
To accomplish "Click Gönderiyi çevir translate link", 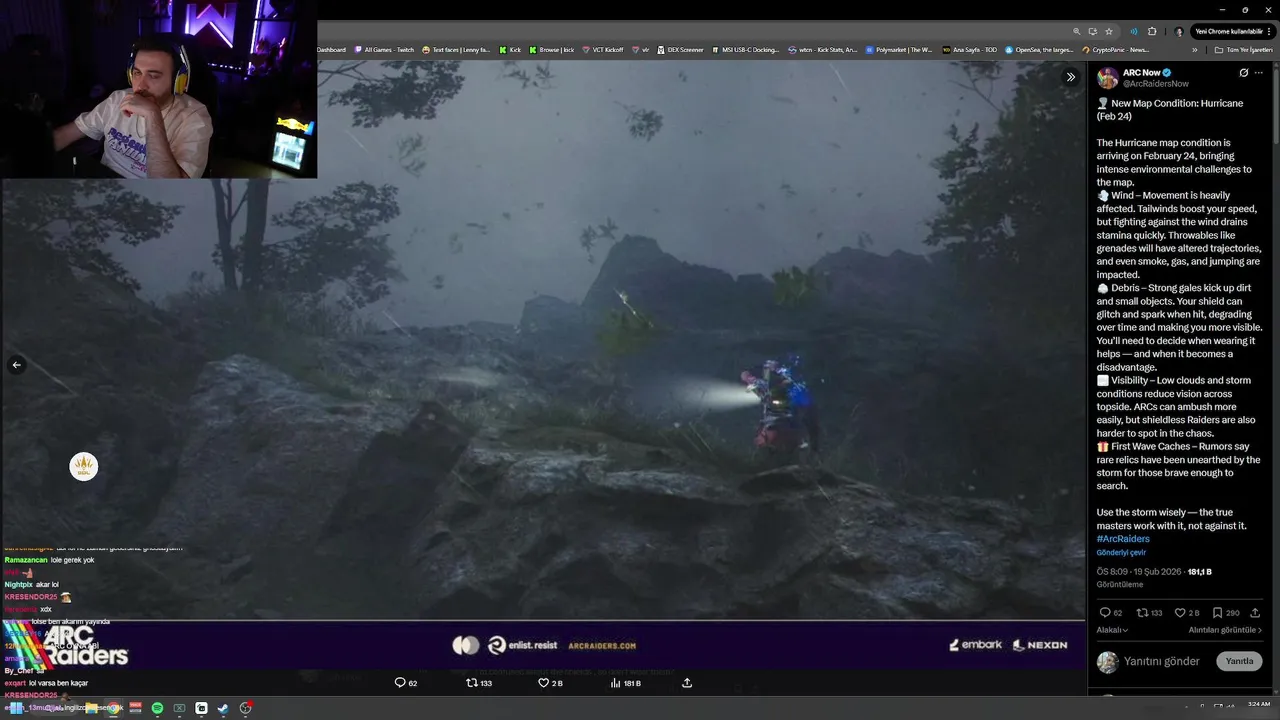I will 1121,552.
